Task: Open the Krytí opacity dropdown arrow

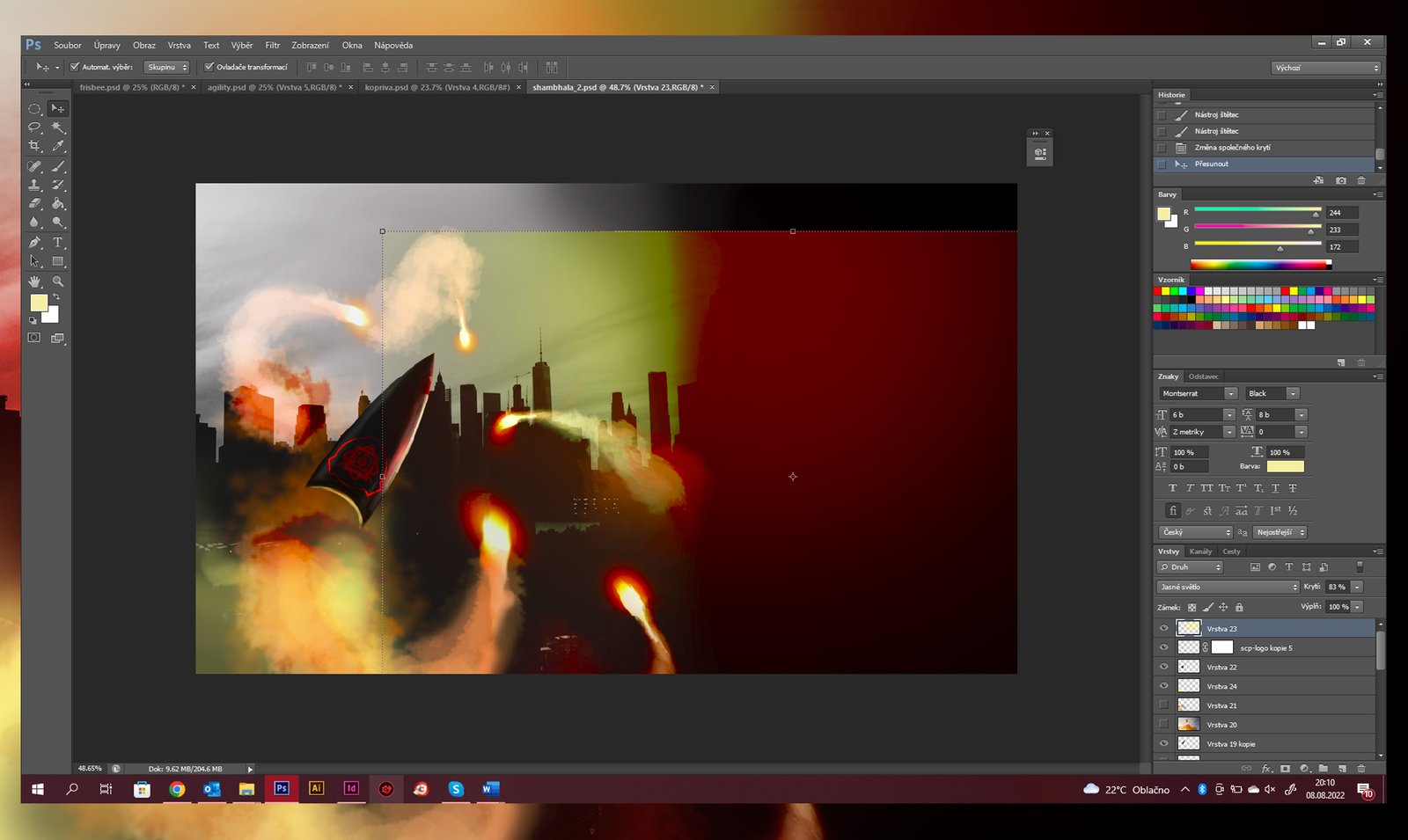Action: tap(1357, 587)
